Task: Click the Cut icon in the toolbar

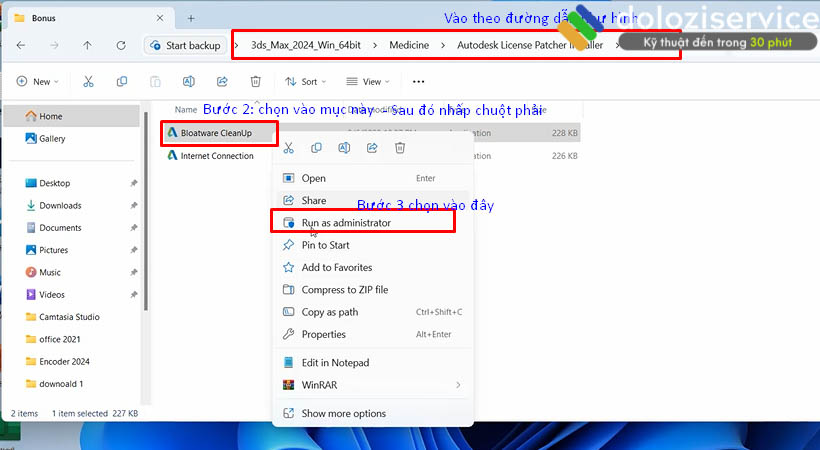Action: click(88, 81)
